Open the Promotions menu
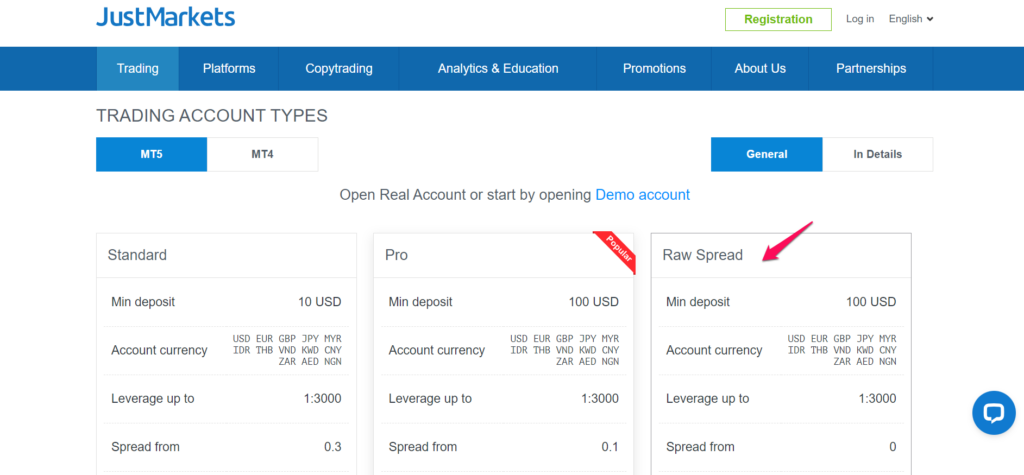 654,69
